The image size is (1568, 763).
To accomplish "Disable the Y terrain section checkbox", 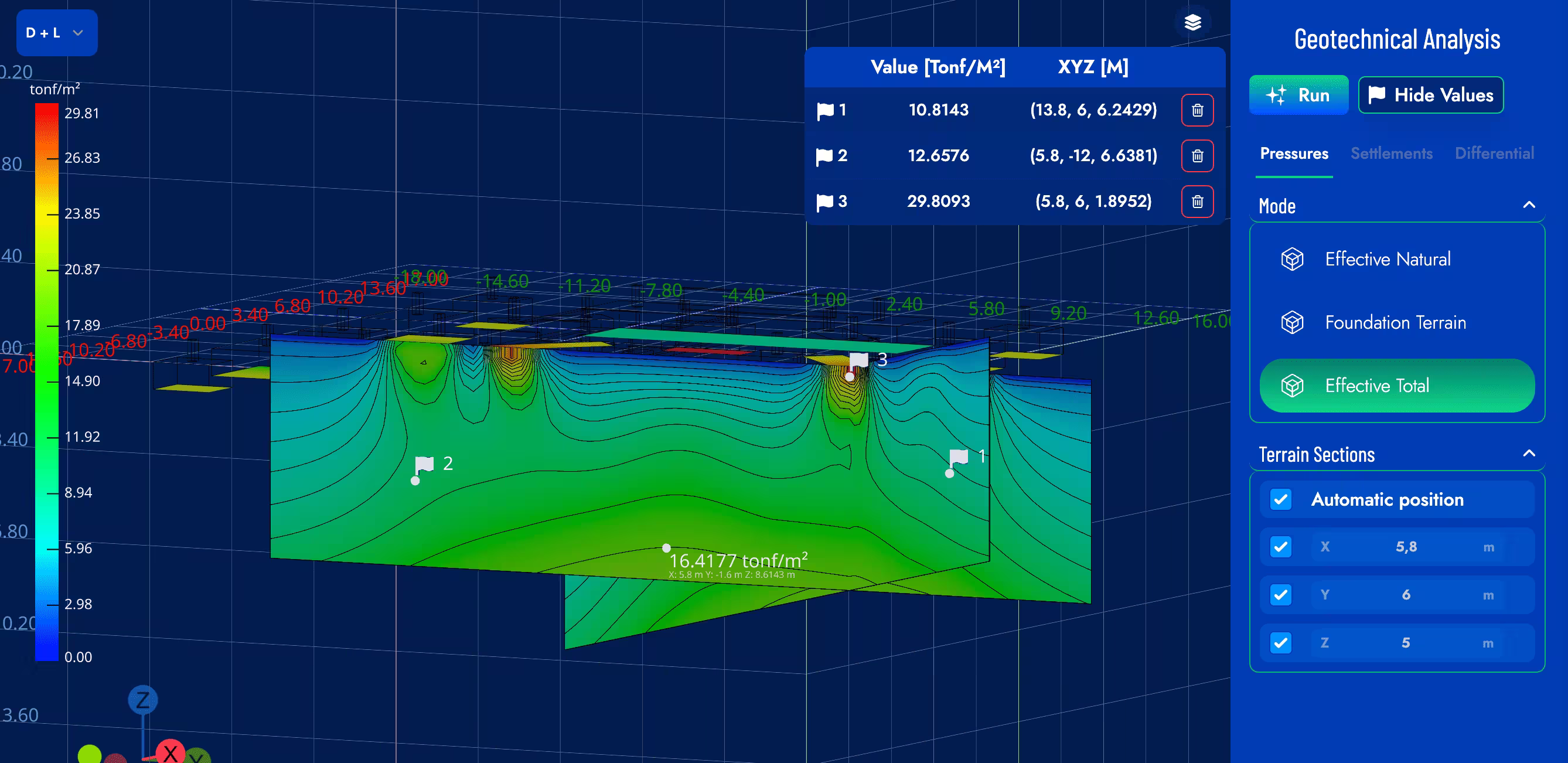I will (x=1281, y=595).
